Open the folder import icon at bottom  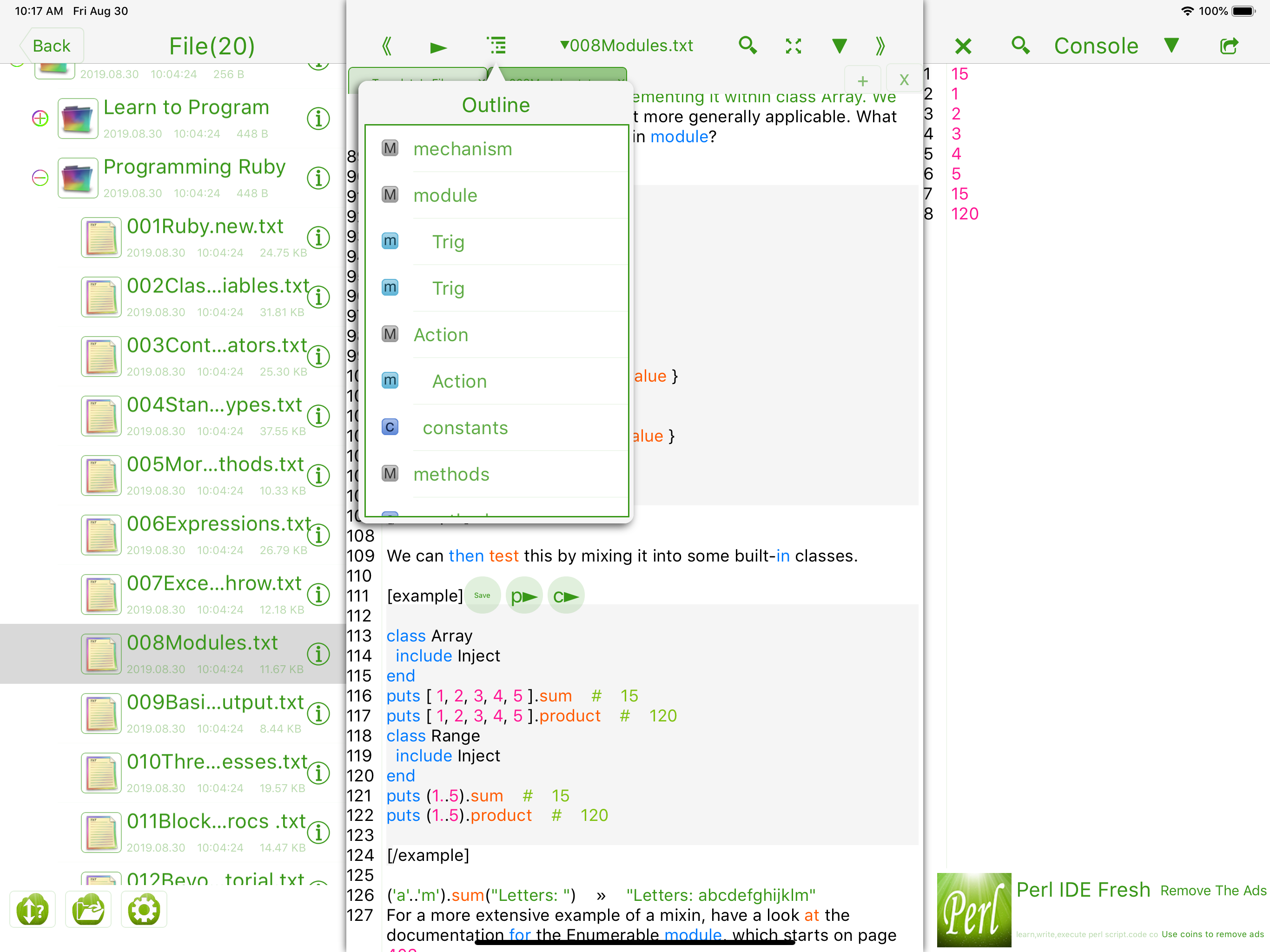(88, 910)
